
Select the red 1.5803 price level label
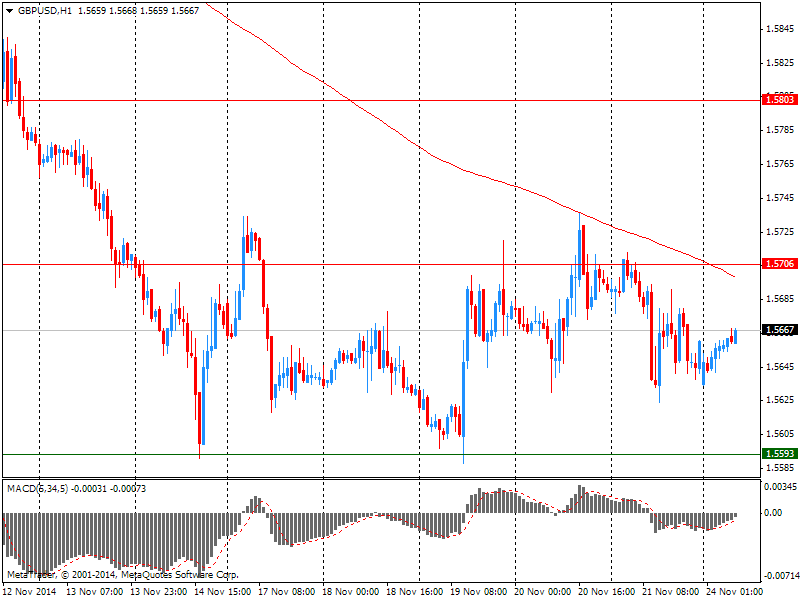779,99
